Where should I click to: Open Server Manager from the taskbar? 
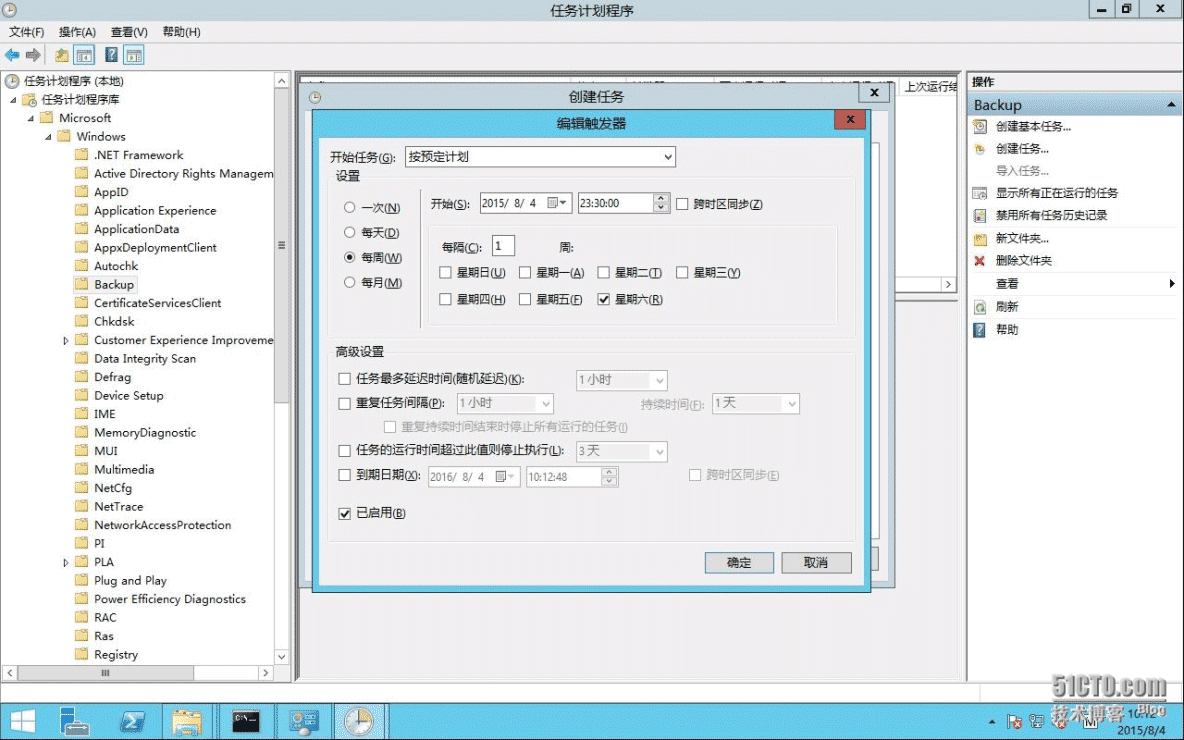click(74, 721)
